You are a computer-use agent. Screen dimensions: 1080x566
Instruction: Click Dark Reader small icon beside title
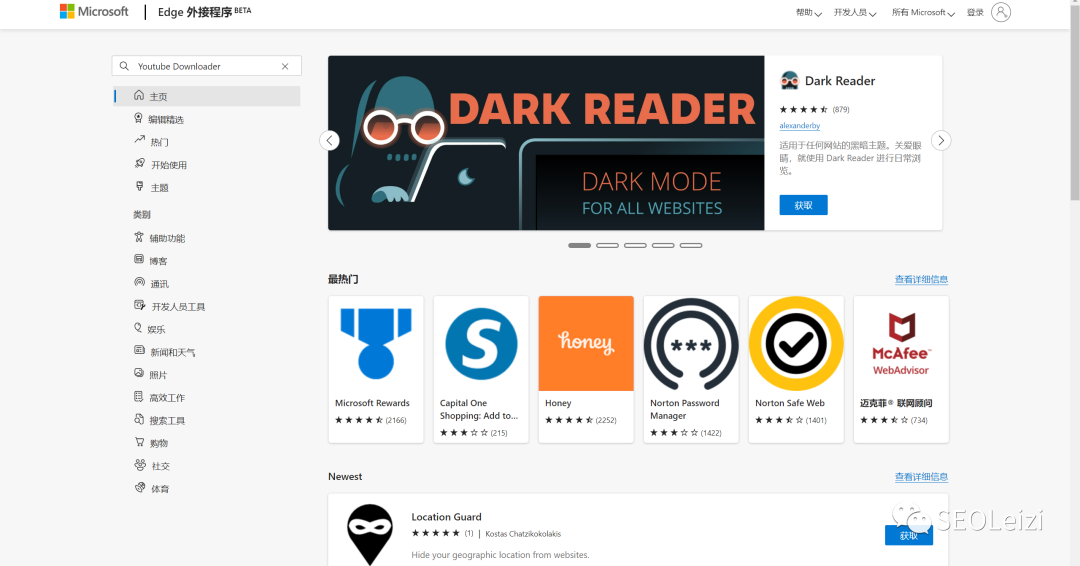(789, 81)
